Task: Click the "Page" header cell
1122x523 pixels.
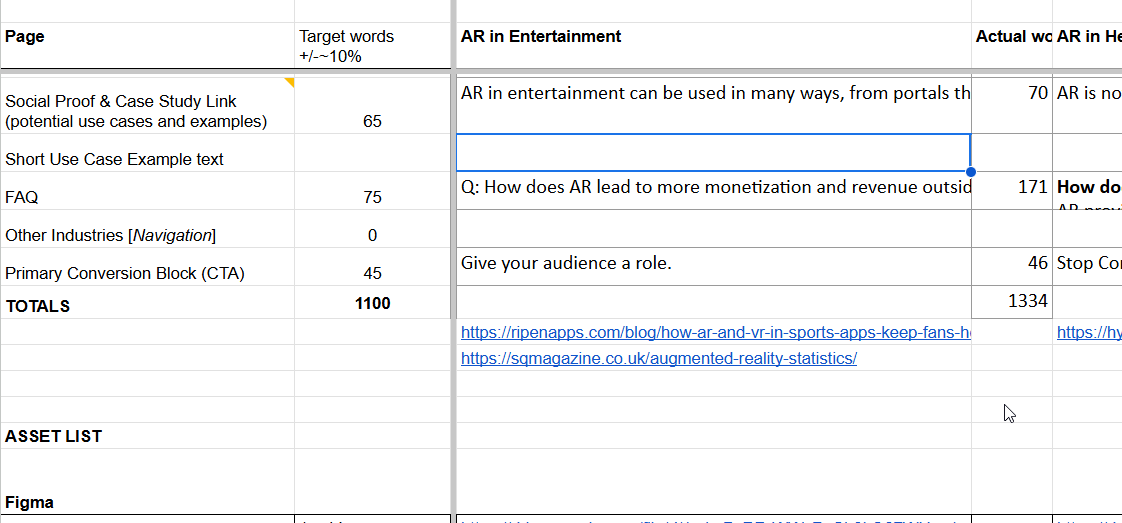Action: [x=148, y=37]
